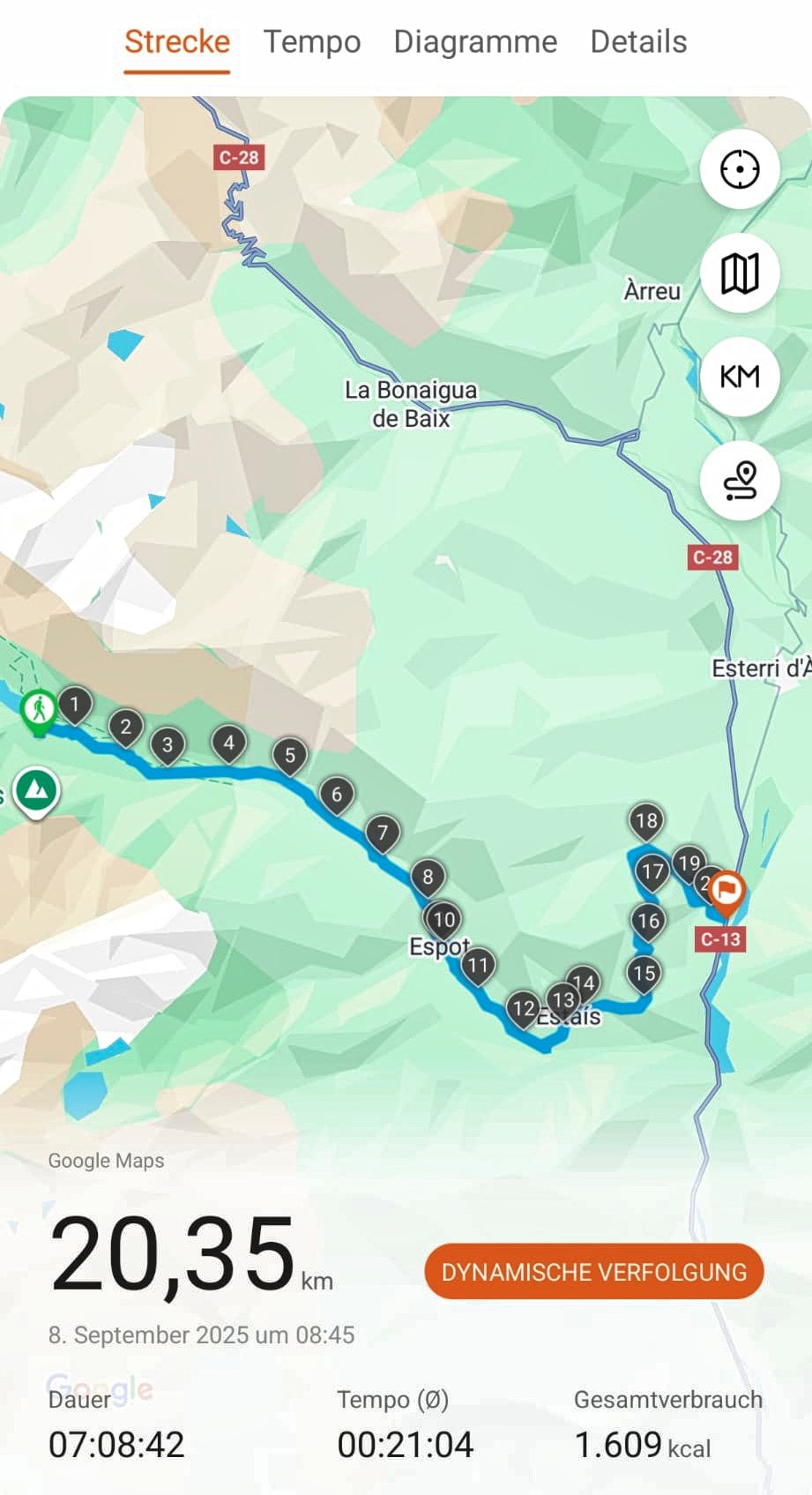Tap kilometer marker 5 on route
This screenshot has height=1495, width=812.
click(290, 758)
